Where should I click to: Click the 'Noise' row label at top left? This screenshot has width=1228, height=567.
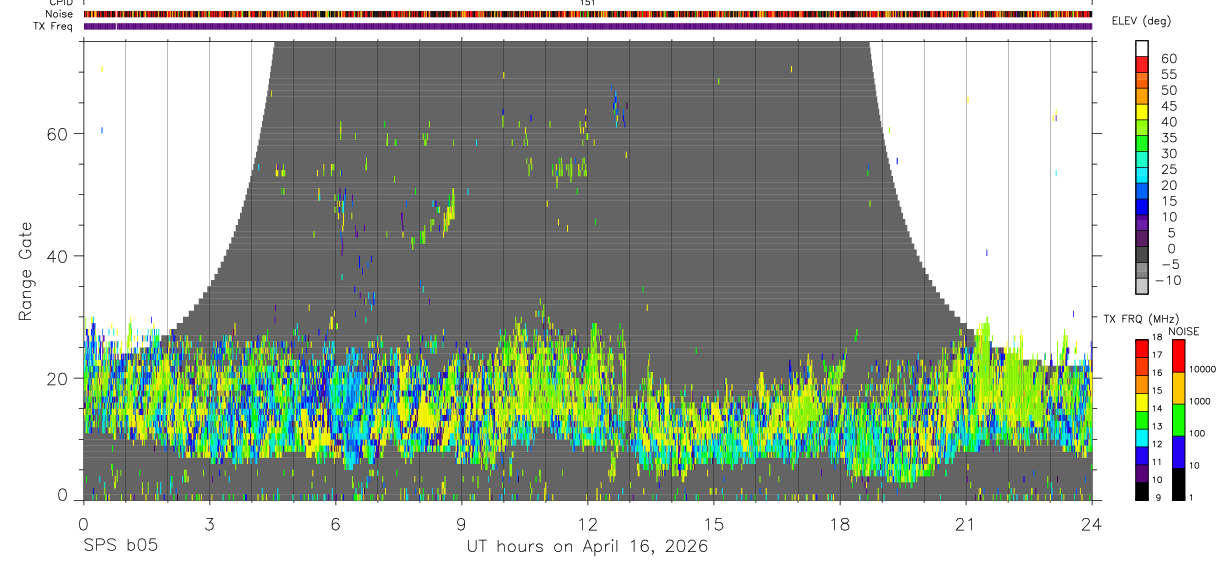tap(59, 14)
